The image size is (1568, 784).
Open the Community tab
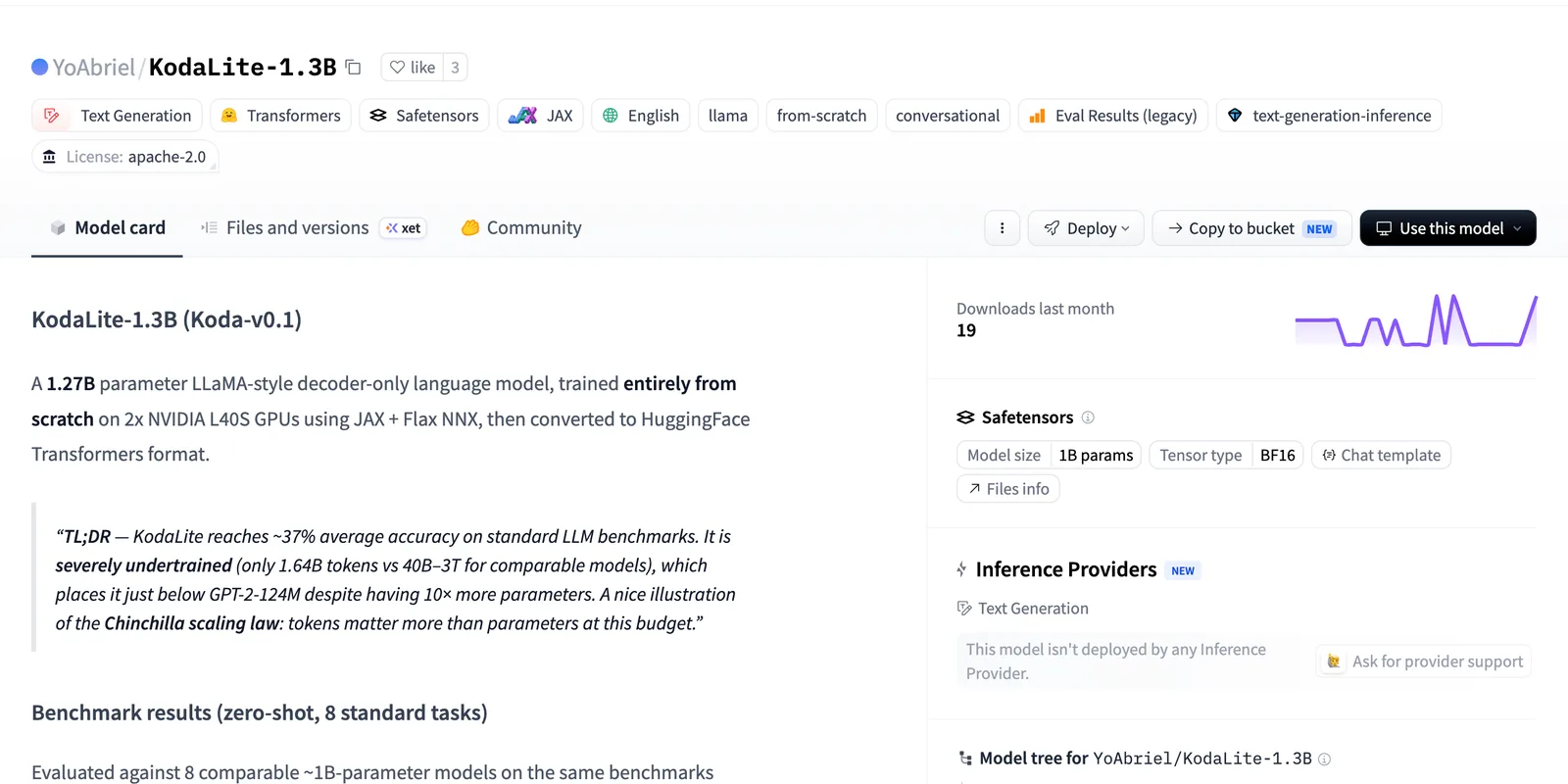521,228
